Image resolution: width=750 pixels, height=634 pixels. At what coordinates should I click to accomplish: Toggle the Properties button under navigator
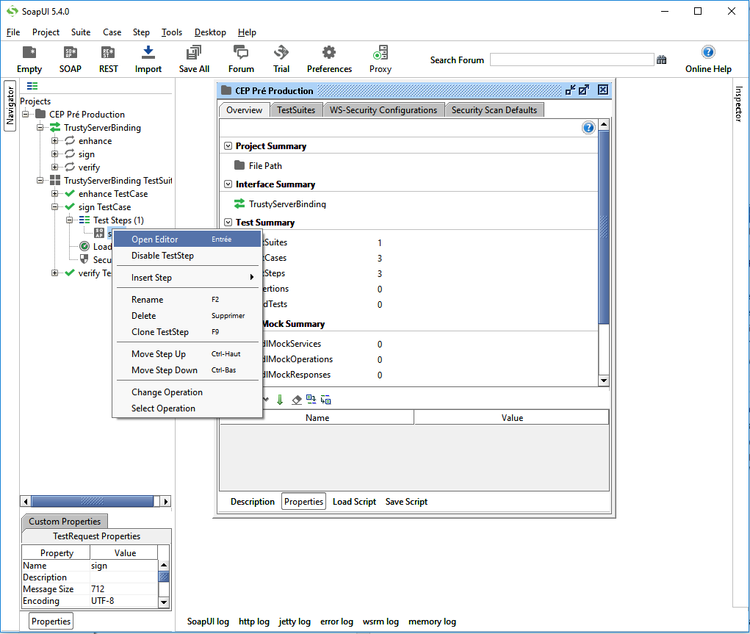(51, 621)
